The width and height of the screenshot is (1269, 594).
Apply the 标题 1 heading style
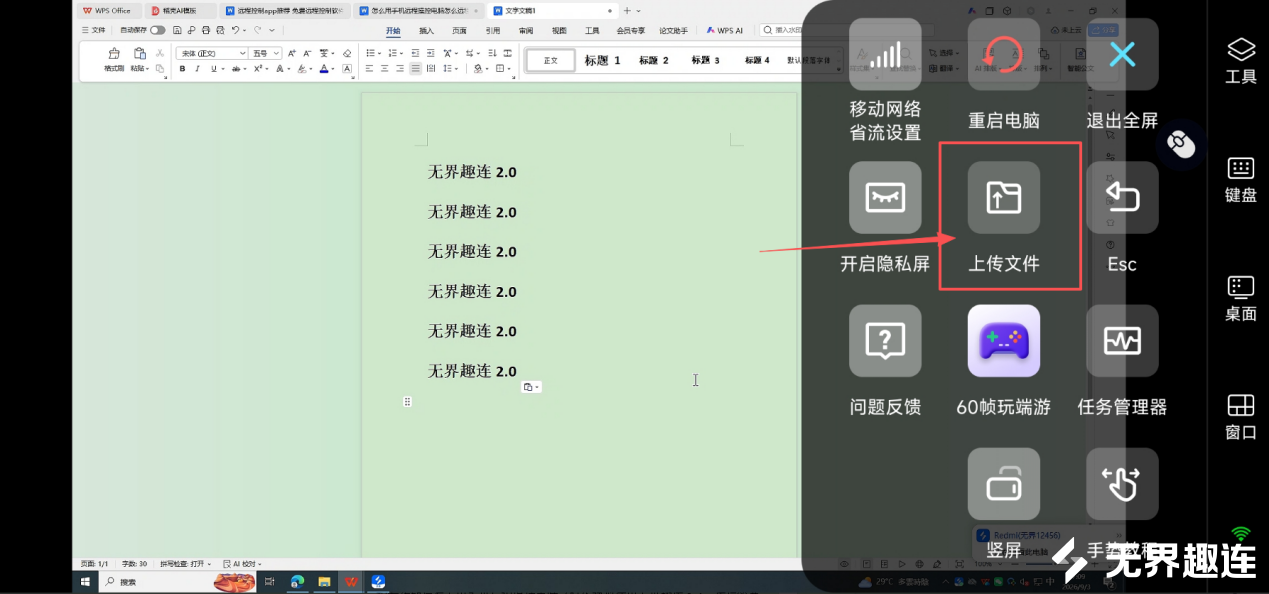602,60
